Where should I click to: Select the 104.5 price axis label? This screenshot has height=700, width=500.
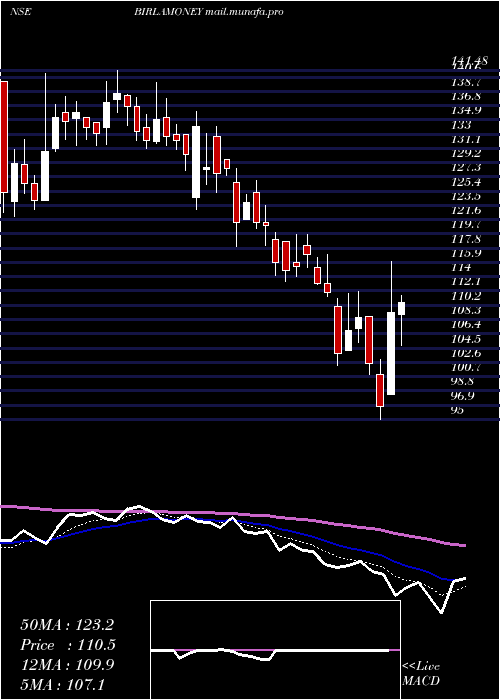(466, 339)
